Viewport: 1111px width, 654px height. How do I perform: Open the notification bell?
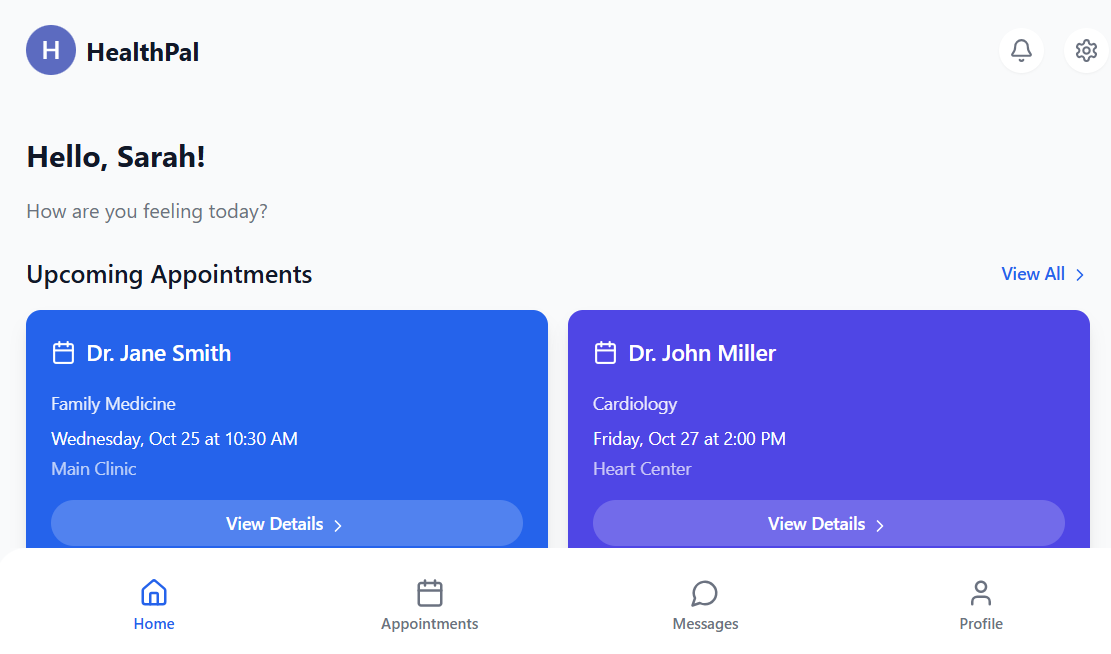click(x=1021, y=50)
